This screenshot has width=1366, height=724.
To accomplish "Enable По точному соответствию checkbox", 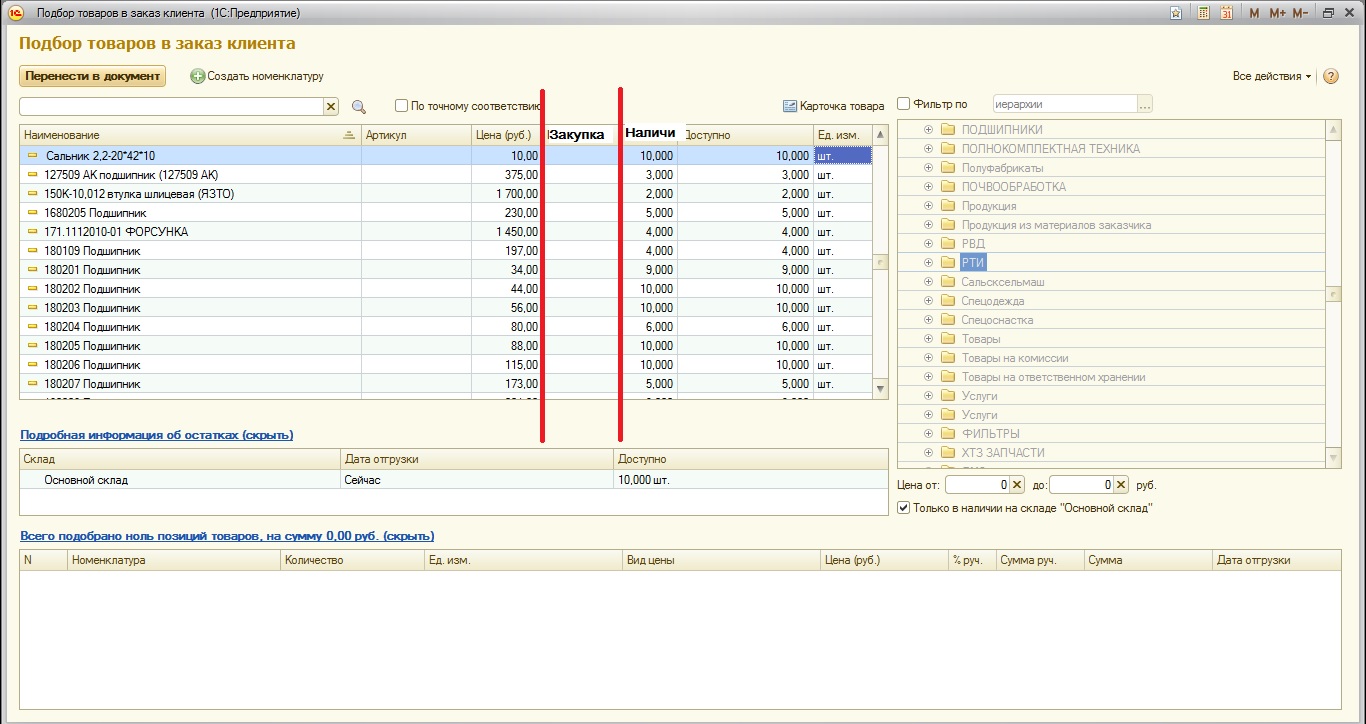I will [401, 105].
